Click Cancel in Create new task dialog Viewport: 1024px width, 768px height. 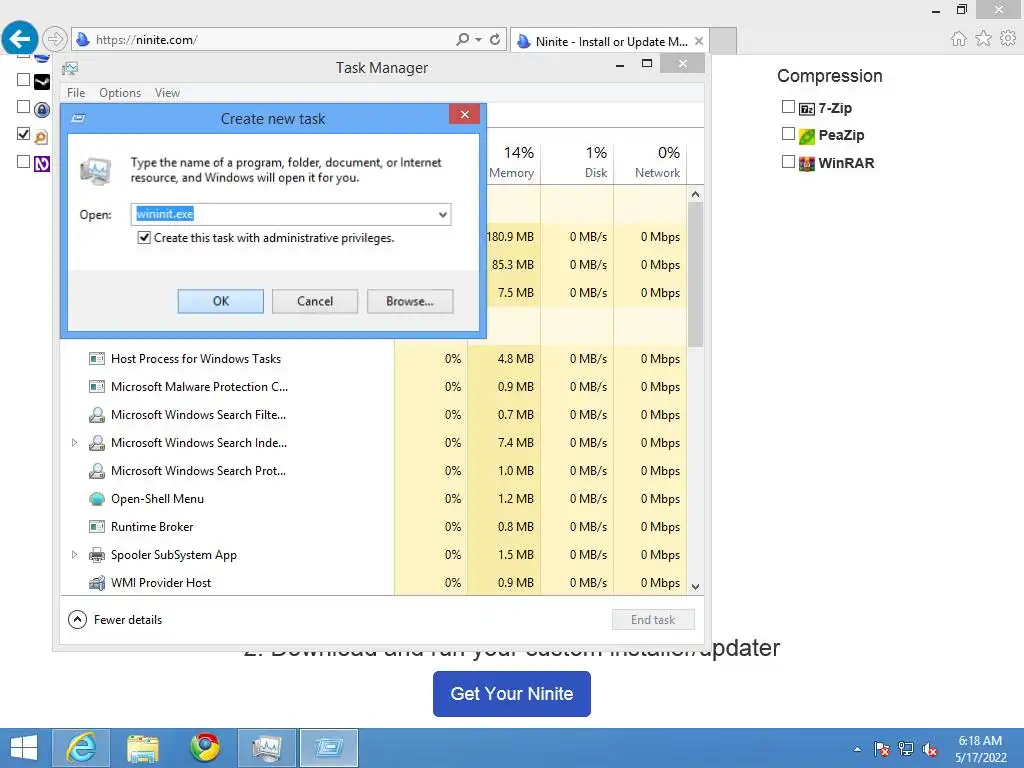coord(315,301)
